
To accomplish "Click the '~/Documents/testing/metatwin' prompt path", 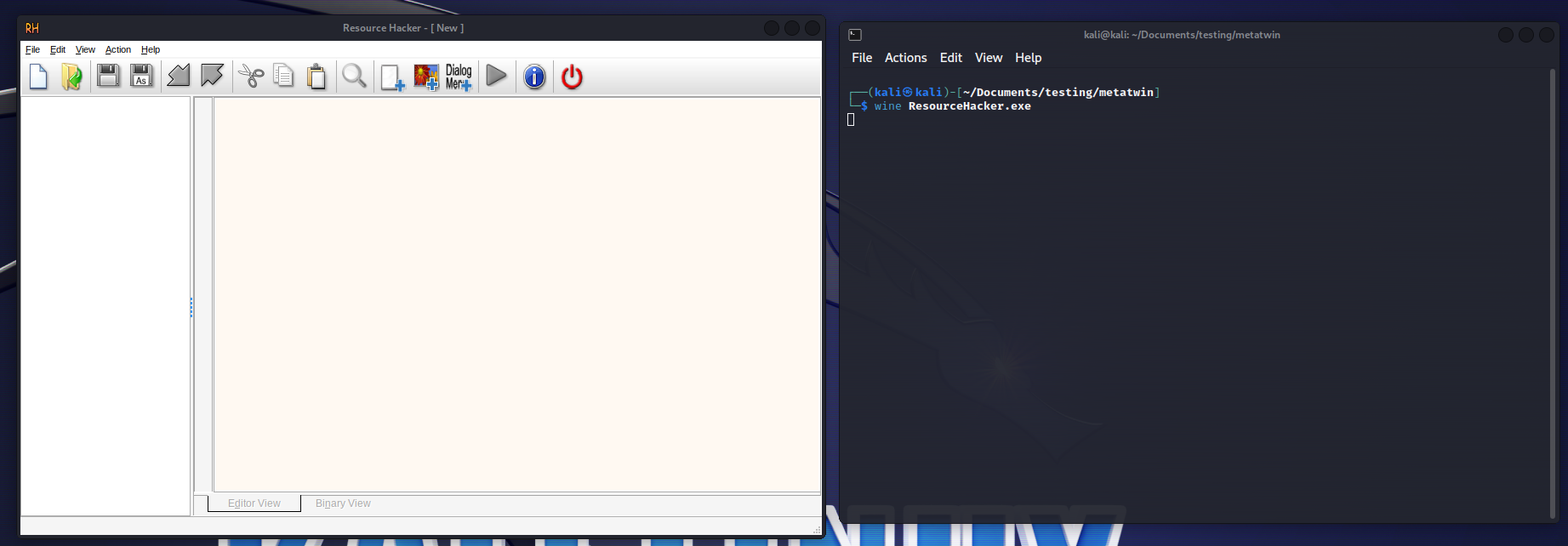I will (x=1058, y=93).
